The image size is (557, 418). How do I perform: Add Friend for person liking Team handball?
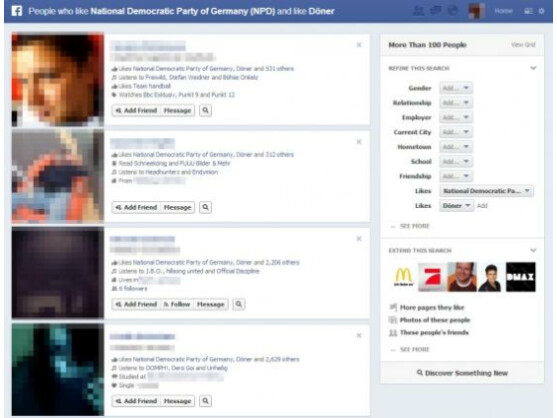click(x=136, y=110)
